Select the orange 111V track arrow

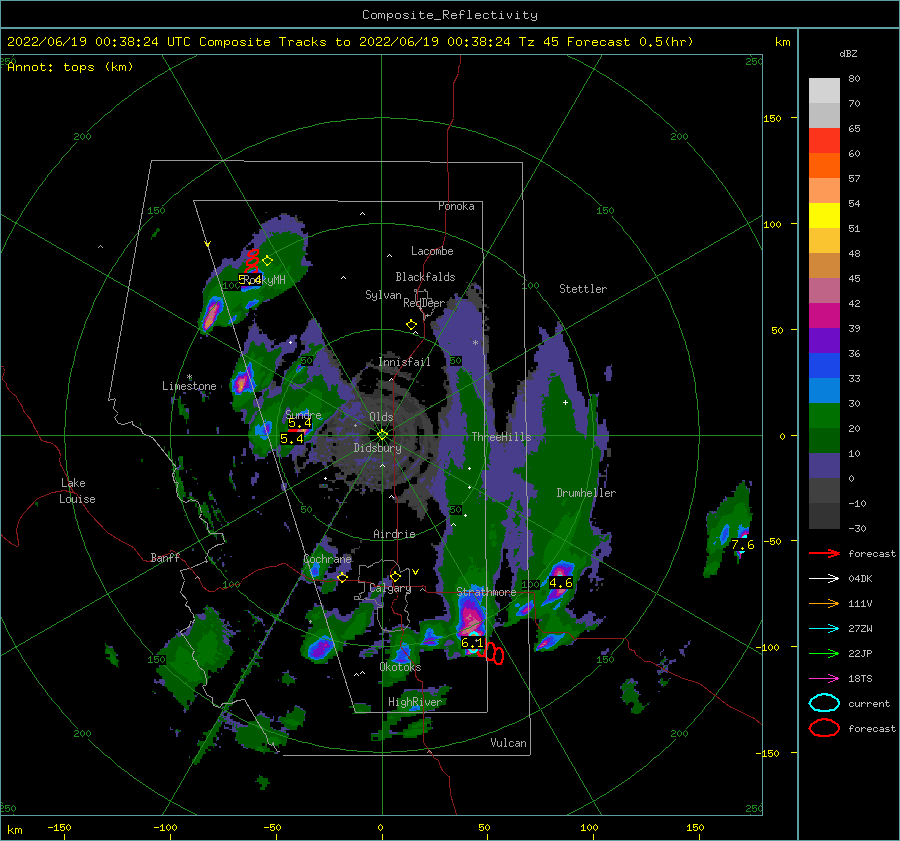point(824,603)
